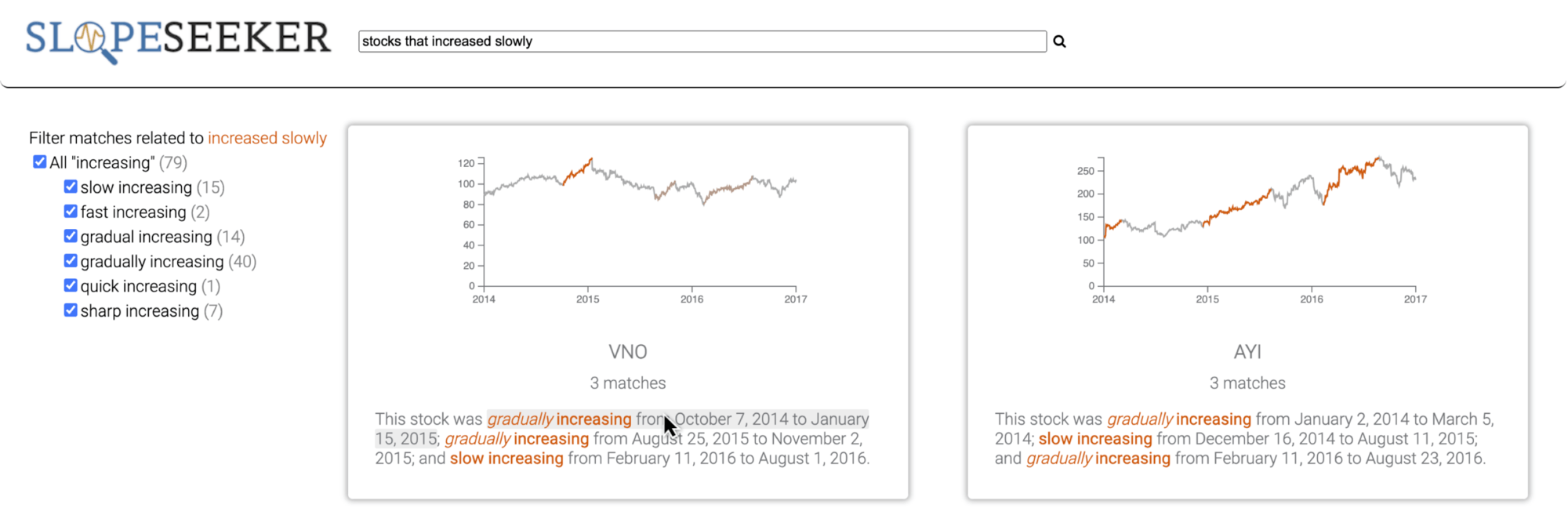Disable the fast increasing filter
The width and height of the screenshot is (1568, 515).
(x=71, y=212)
